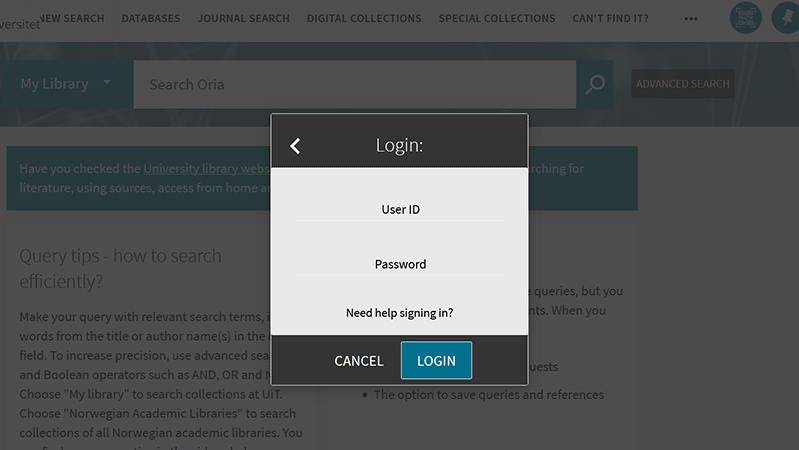Click the back arrow in Login dialog
799x450 pixels.
[295, 146]
